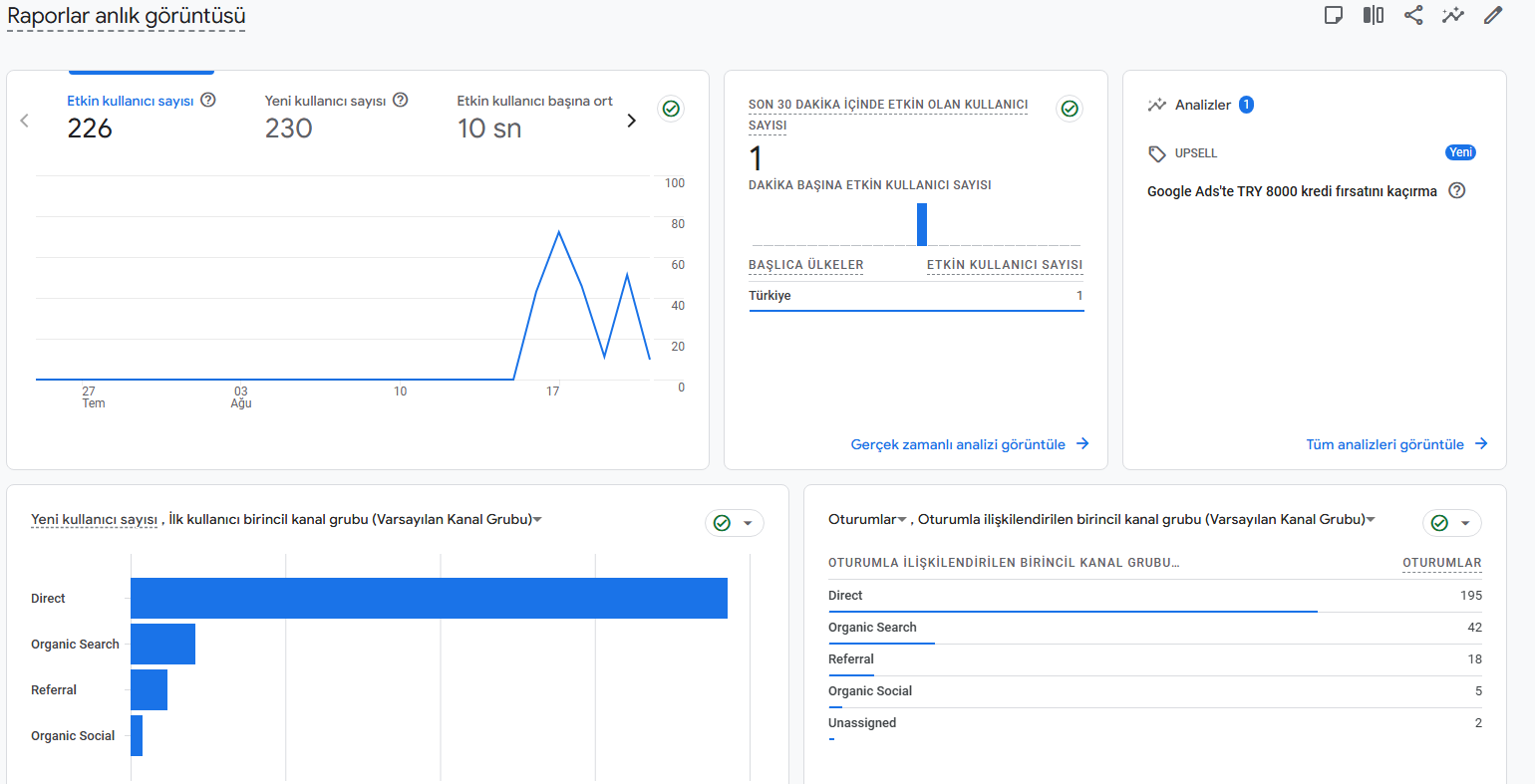Click arrow icon after Gerçek zamanlı analizi görüntüle
This screenshot has width=1535, height=784.
tap(1082, 444)
